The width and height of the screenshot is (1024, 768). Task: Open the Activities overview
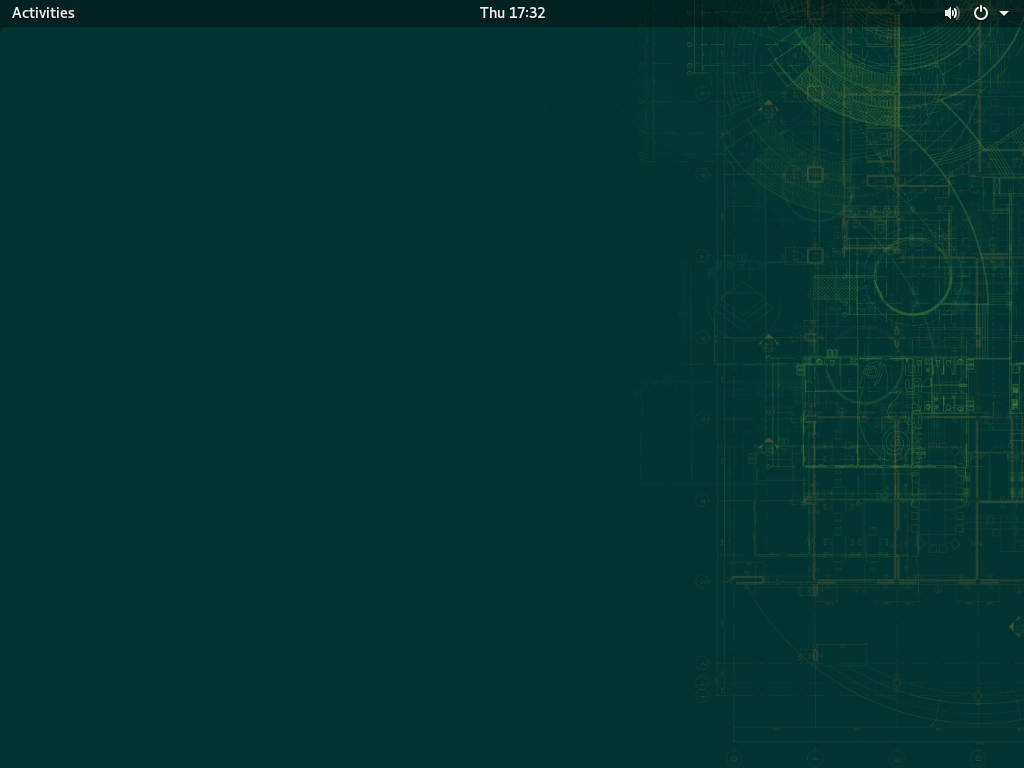43,13
